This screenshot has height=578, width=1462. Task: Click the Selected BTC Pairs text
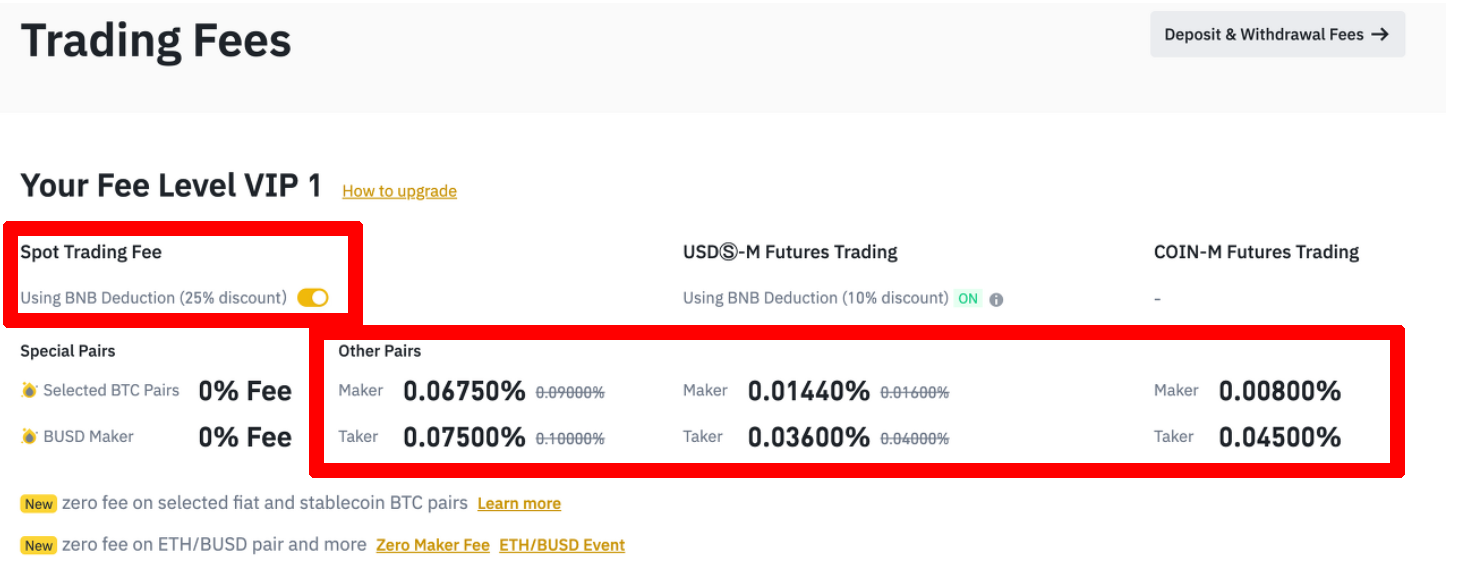point(111,390)
